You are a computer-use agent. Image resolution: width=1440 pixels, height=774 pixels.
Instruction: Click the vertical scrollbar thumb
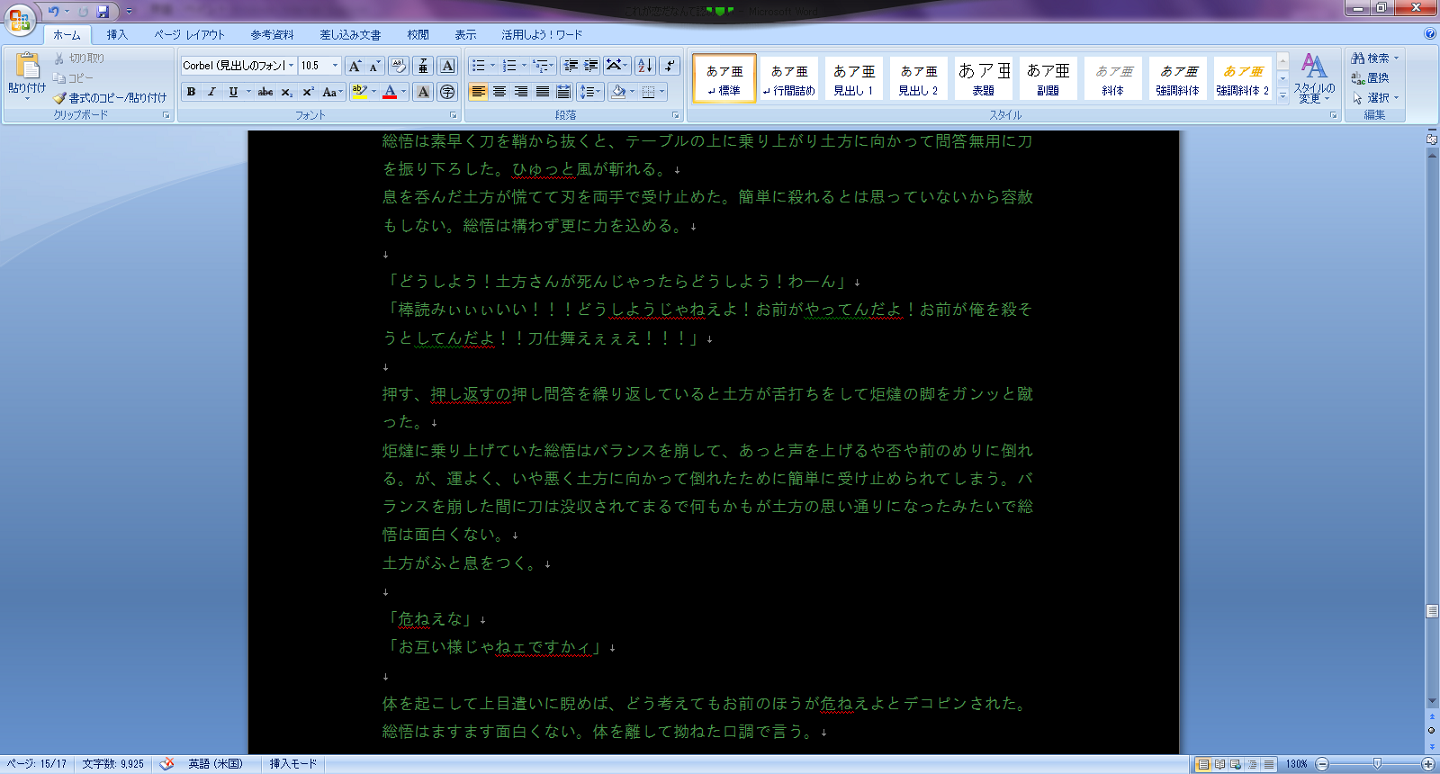[1431, 611]
